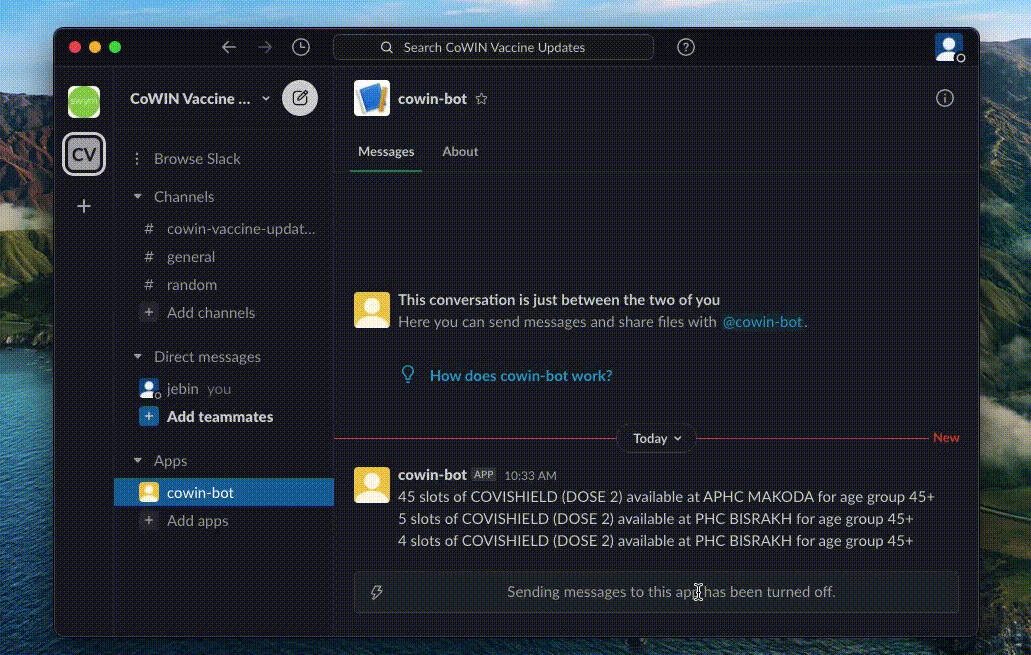Open the user profile avatar in title bar
1031x655 pixels.
point(948,47)
